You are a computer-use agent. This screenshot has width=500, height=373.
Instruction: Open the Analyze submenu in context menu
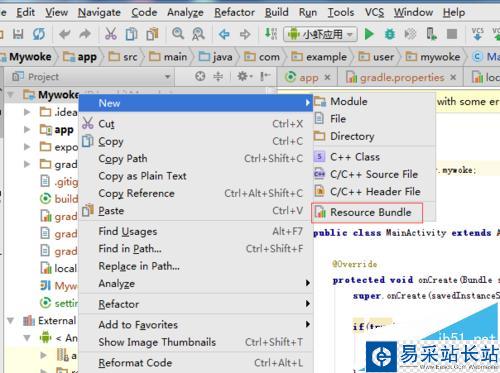click(196, 283)
